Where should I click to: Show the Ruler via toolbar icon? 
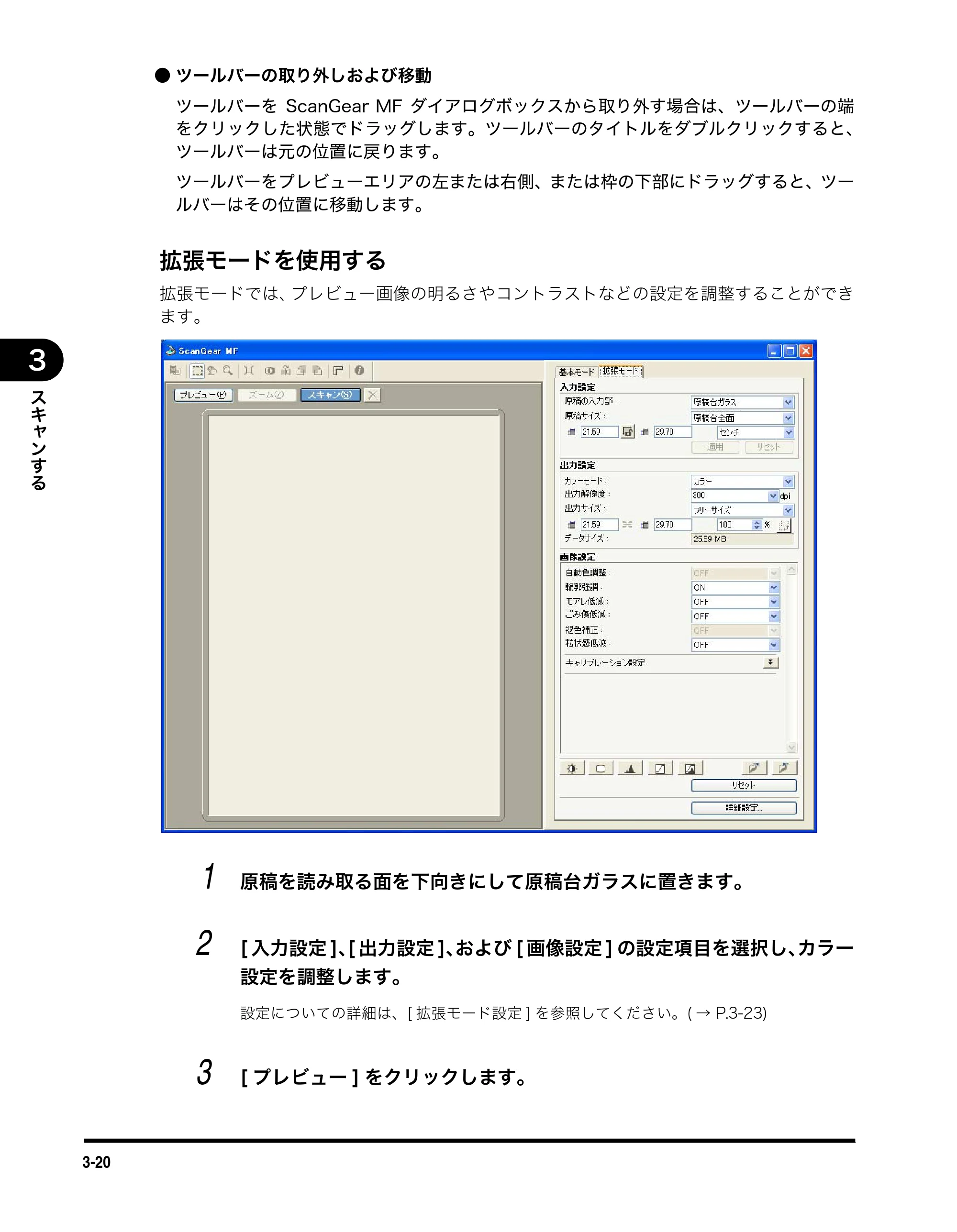coord(339,371)
